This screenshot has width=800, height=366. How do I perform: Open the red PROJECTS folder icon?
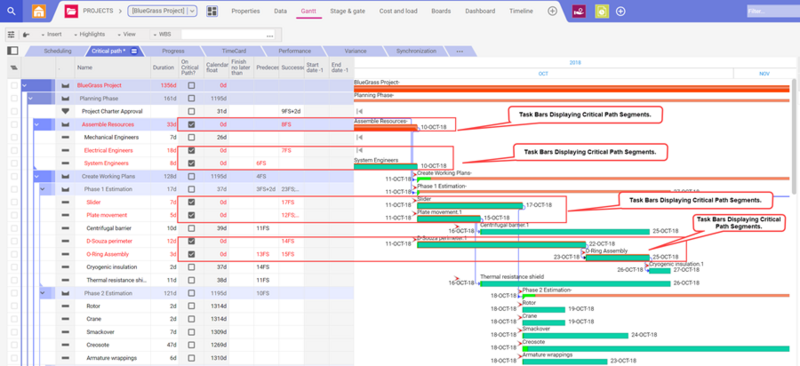71,11
